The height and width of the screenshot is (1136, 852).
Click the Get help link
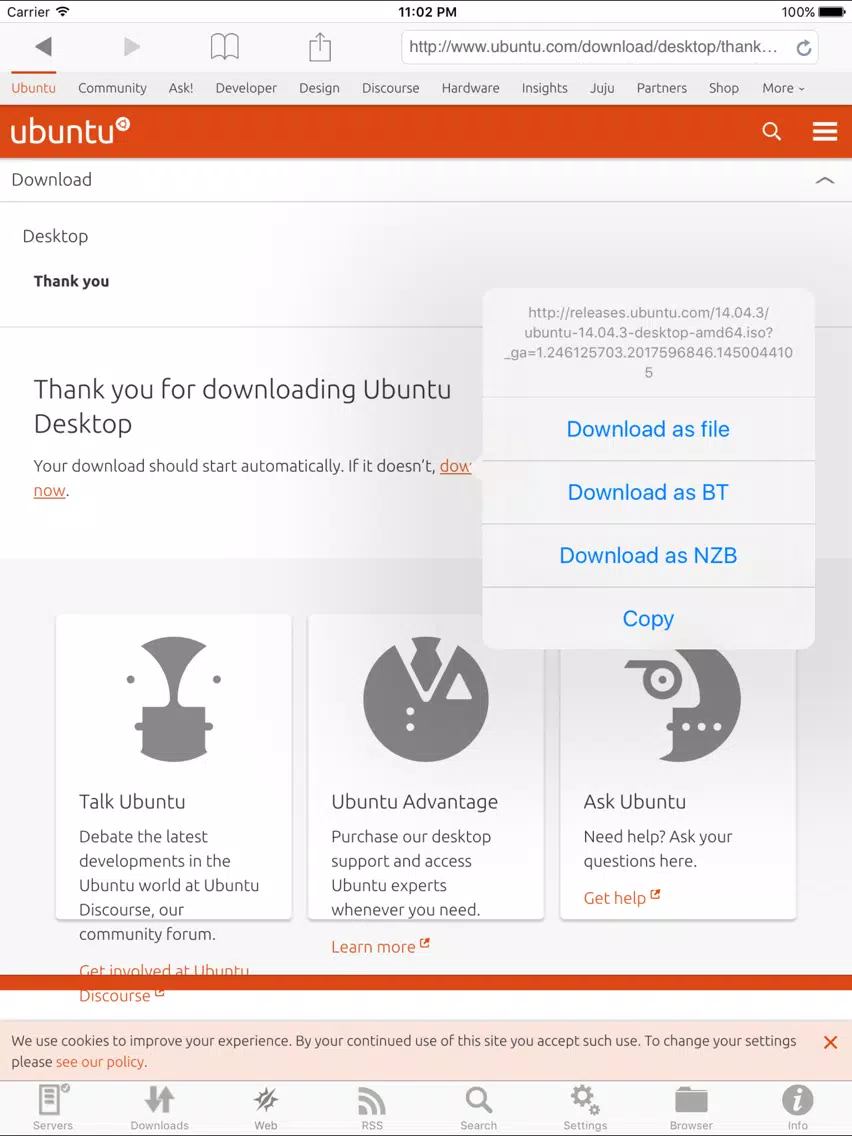tap(622, 898)
